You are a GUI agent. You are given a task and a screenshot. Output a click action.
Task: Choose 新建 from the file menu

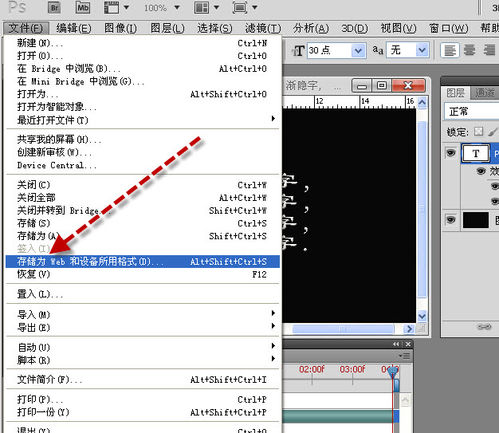(x=143, y=43)
